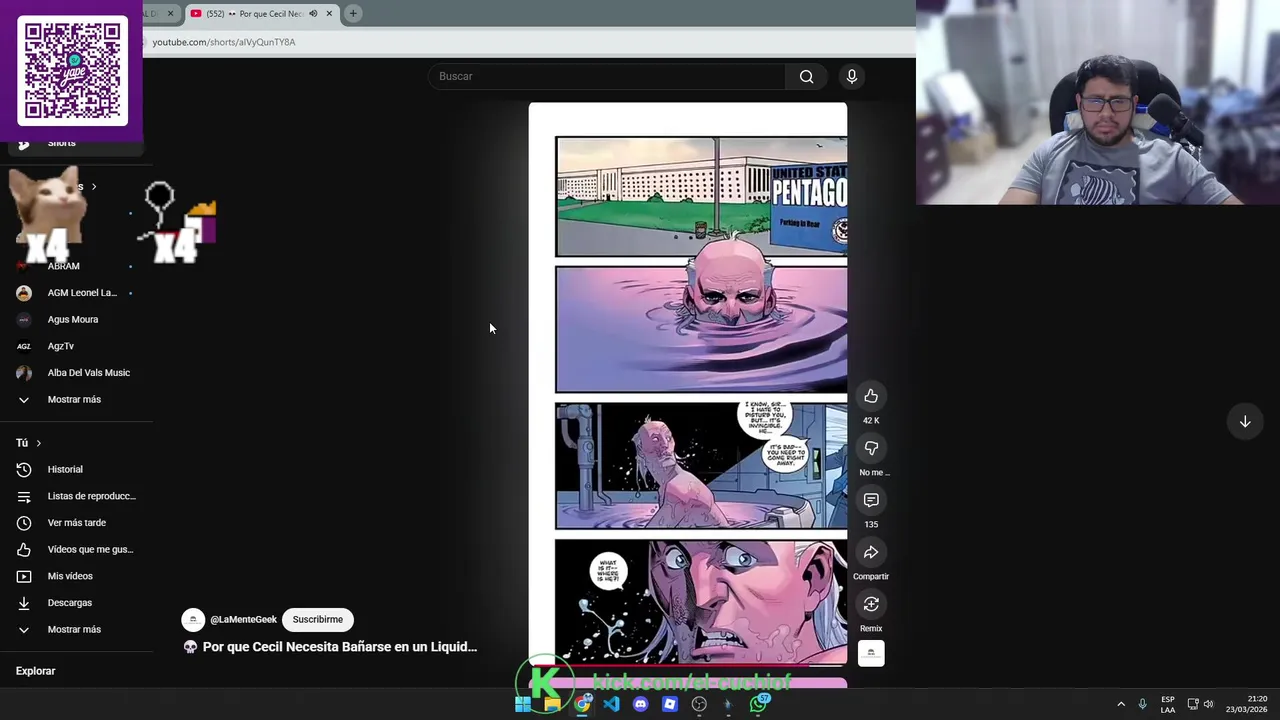Open the ABRAM channel subscription
Screen dimensions: 1280x720
(x=63, y=266)
